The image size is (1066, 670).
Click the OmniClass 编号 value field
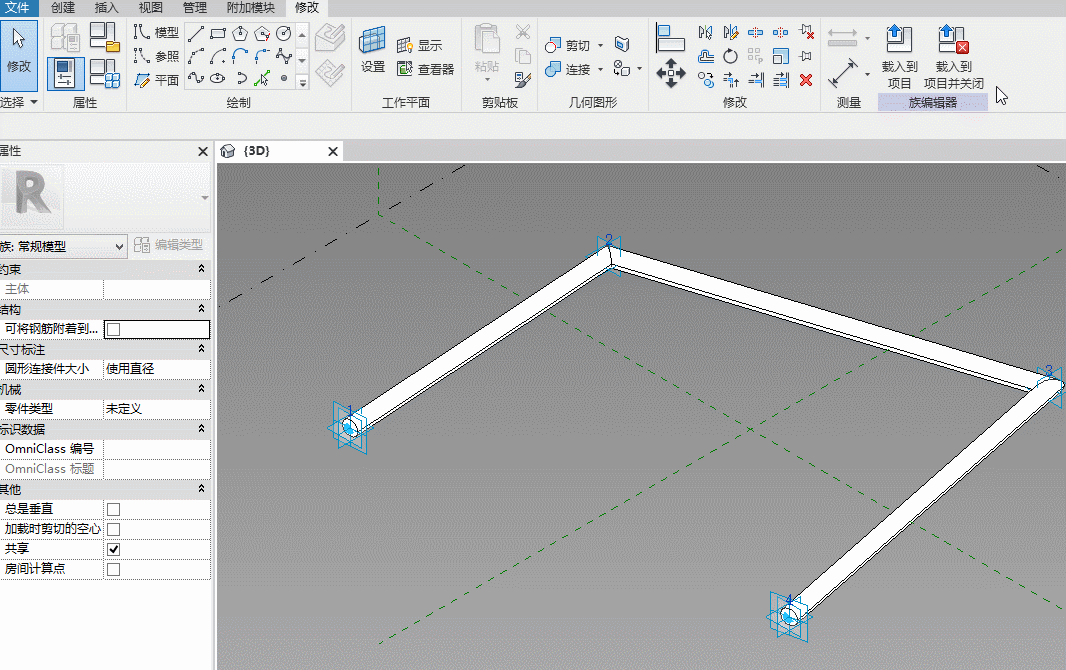[x=156, y=449]
